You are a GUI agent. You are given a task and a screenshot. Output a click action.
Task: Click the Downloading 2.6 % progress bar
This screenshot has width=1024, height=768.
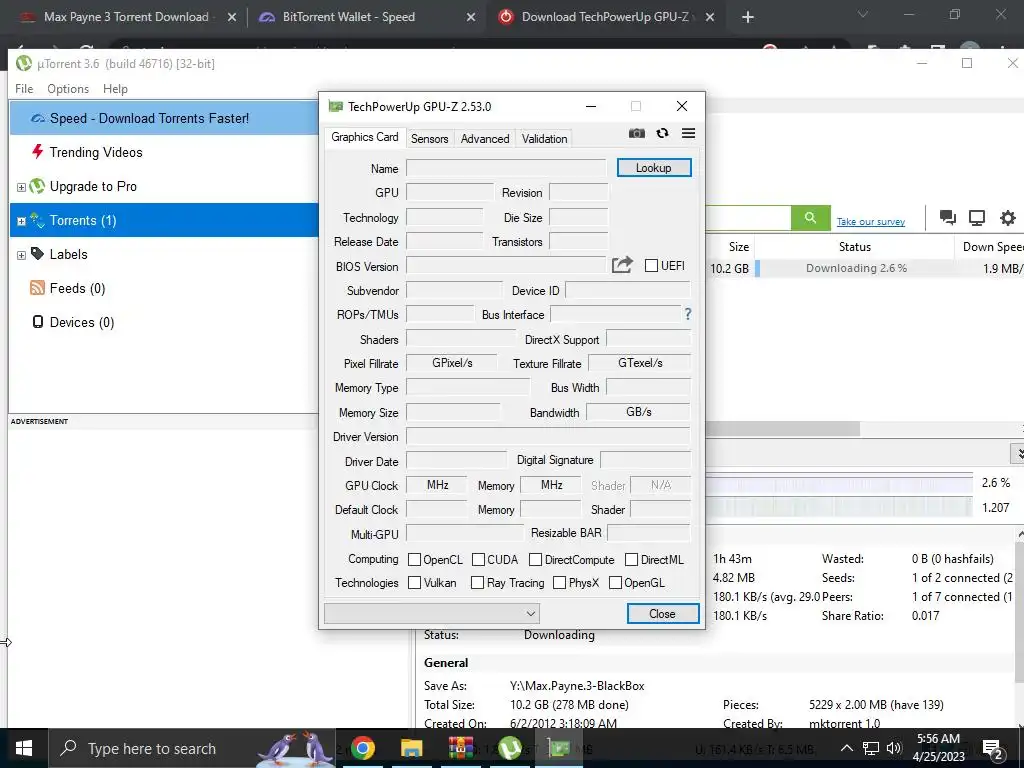[856, 268]
